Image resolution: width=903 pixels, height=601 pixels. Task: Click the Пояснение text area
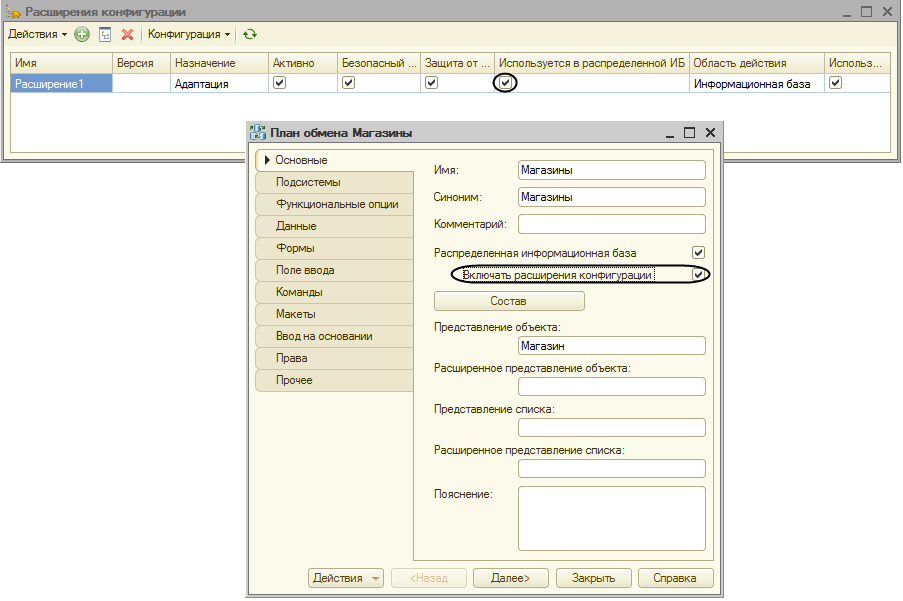(612, 519)
